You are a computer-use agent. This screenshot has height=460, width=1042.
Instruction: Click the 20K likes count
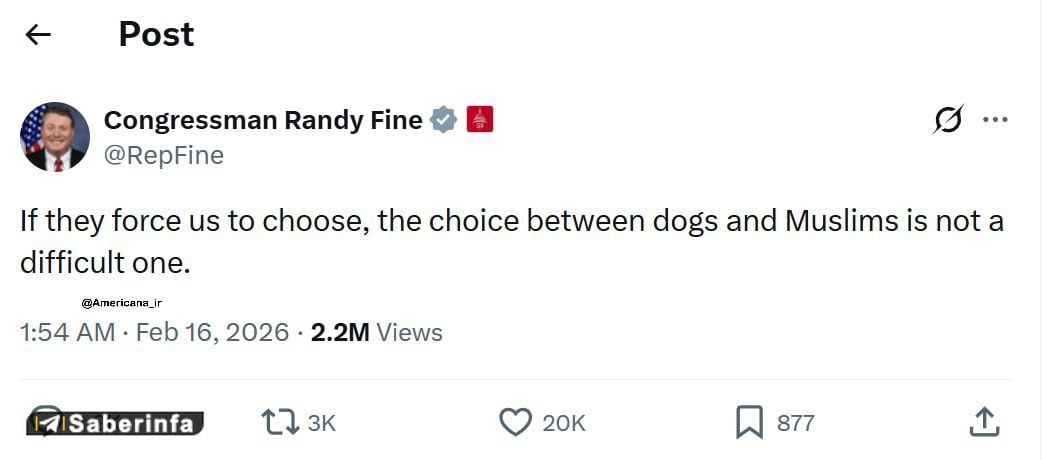[564, 423]
